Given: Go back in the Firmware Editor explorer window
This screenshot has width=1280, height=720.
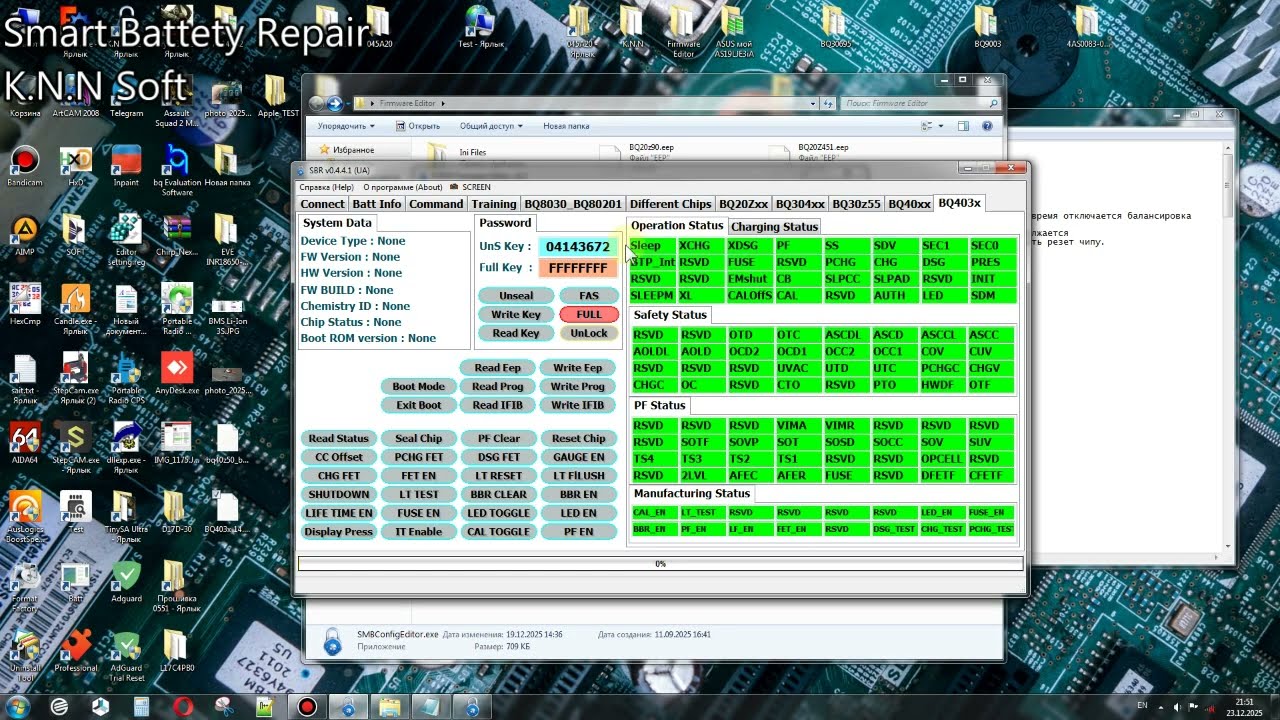Looking at the screenshot, I should pos(316,103).
